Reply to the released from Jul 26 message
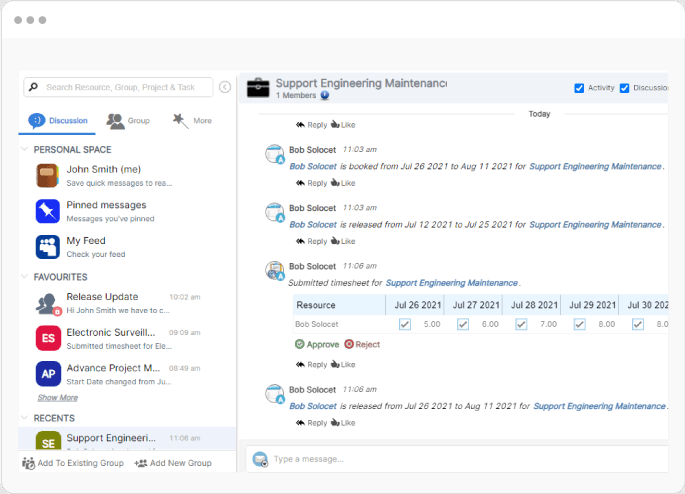Screen dimensions: 685x494 coord(311,423)
